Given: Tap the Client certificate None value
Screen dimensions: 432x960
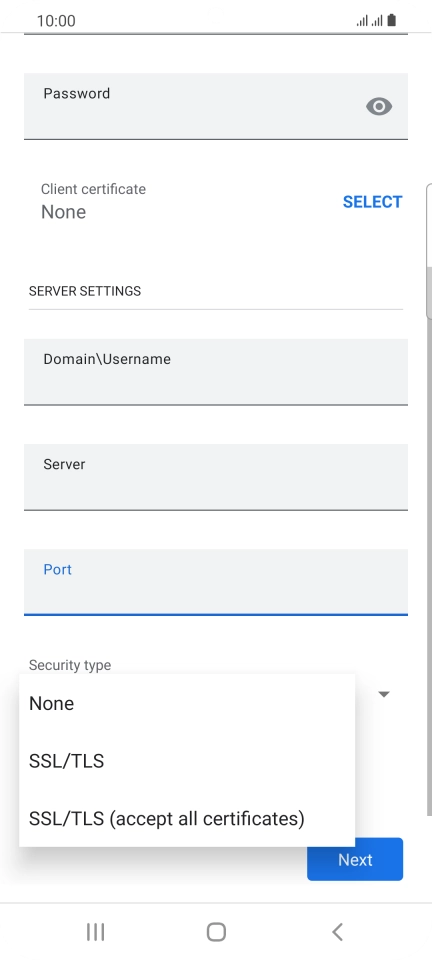Looking at the screenshot, I should click(x=64, y=212).
